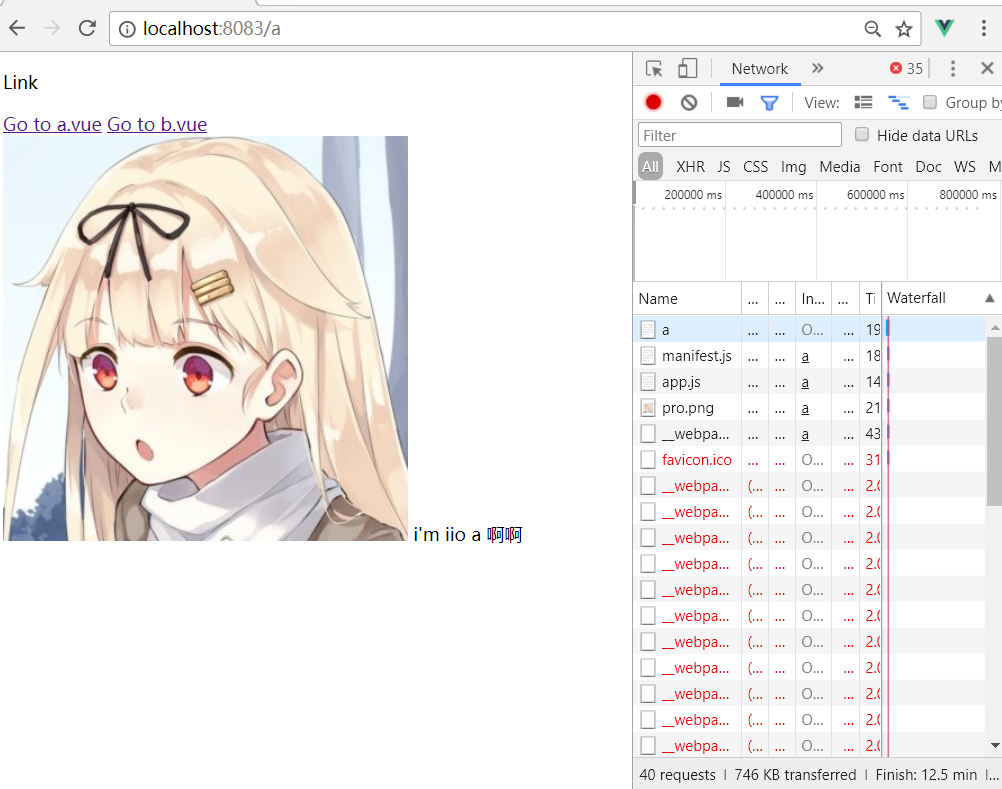This screenshot has height=789, width=1002.
Task: Switch to large request rows view
Action: (863, 102)
